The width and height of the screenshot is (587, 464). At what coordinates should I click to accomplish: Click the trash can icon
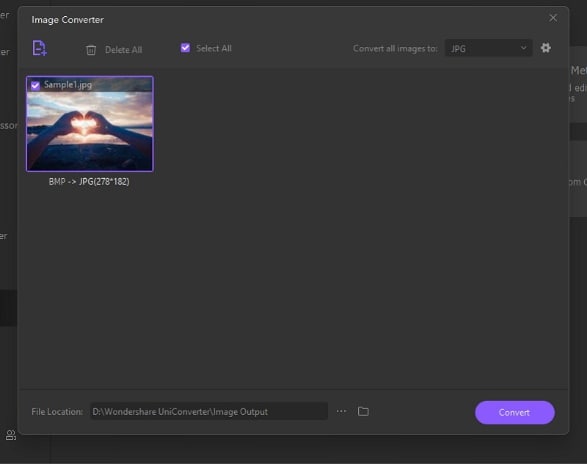[91, 50]
